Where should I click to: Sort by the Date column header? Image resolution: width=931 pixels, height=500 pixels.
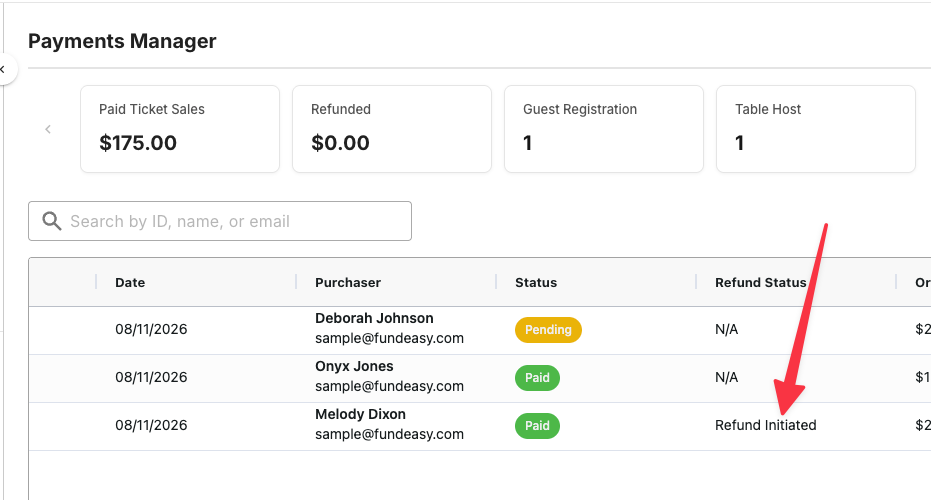pos(130,283)
